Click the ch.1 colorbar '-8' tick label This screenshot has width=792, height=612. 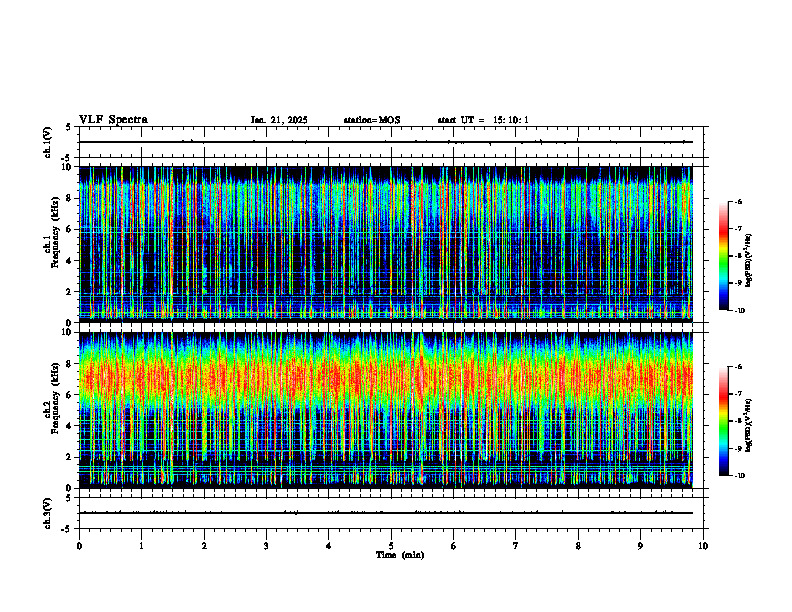tap(738, 256)
